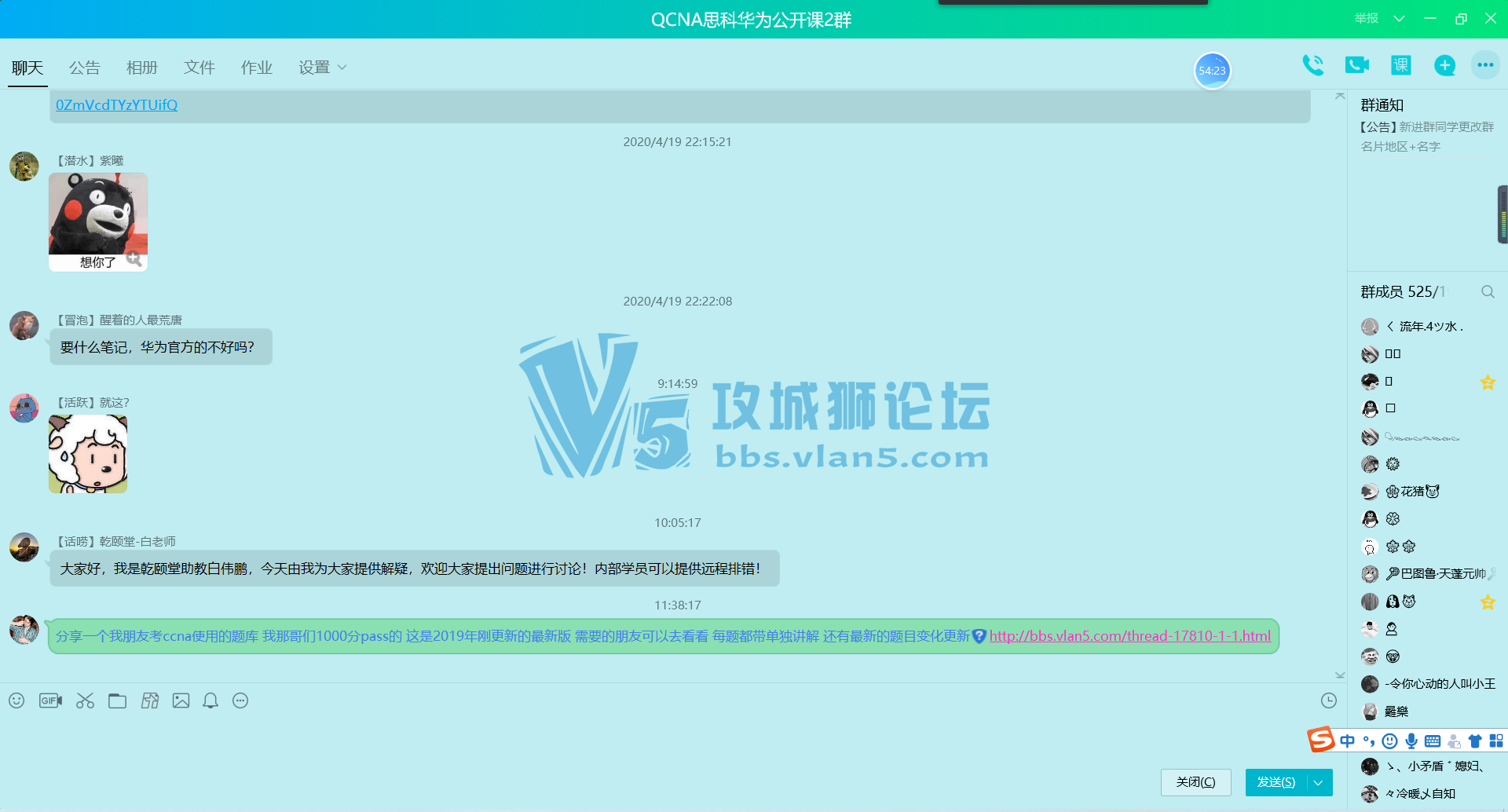Select member 流年.4ツ水.

[x=1426, y=327]
